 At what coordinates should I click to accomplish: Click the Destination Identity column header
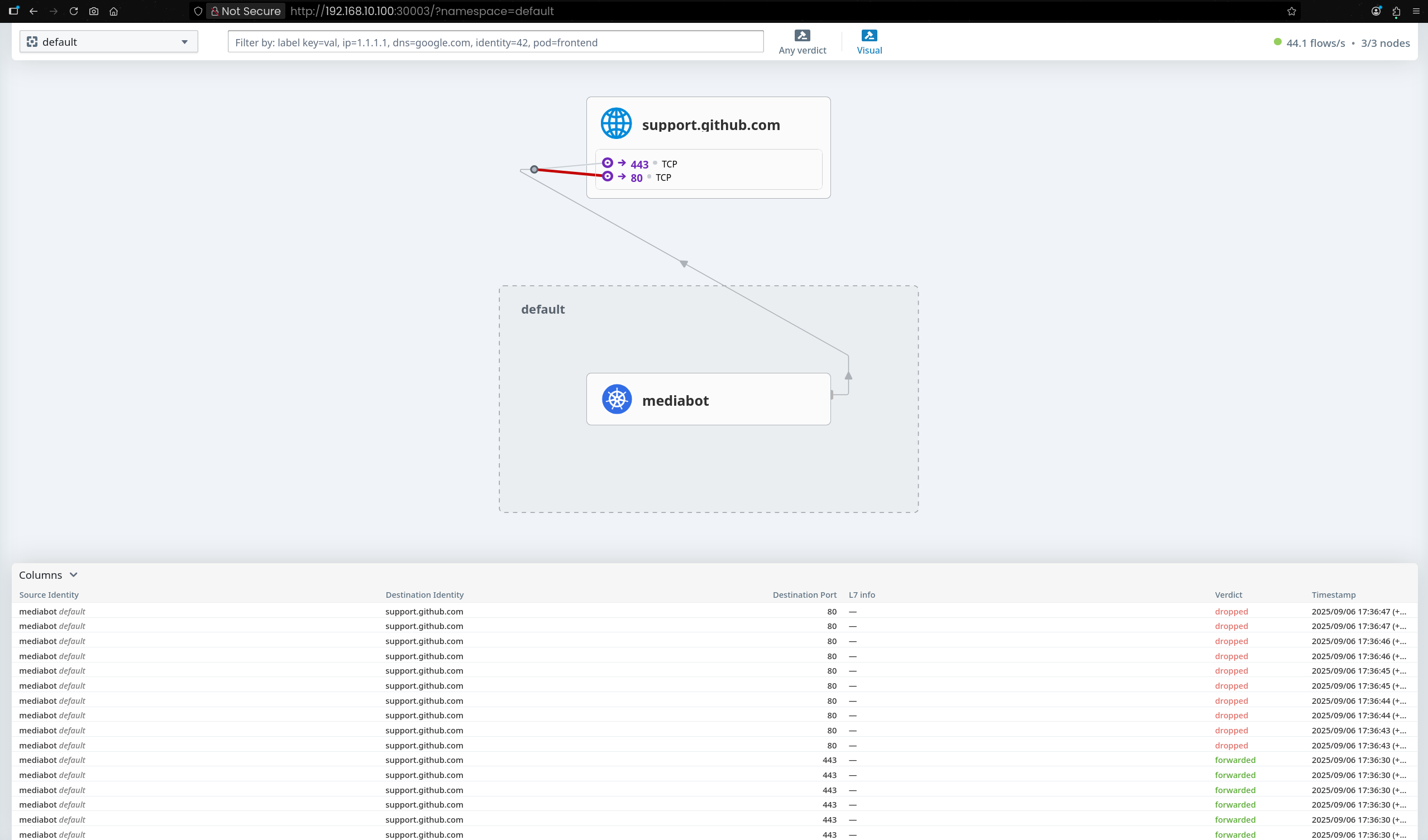pyautogui.click(x=424, y=595)
